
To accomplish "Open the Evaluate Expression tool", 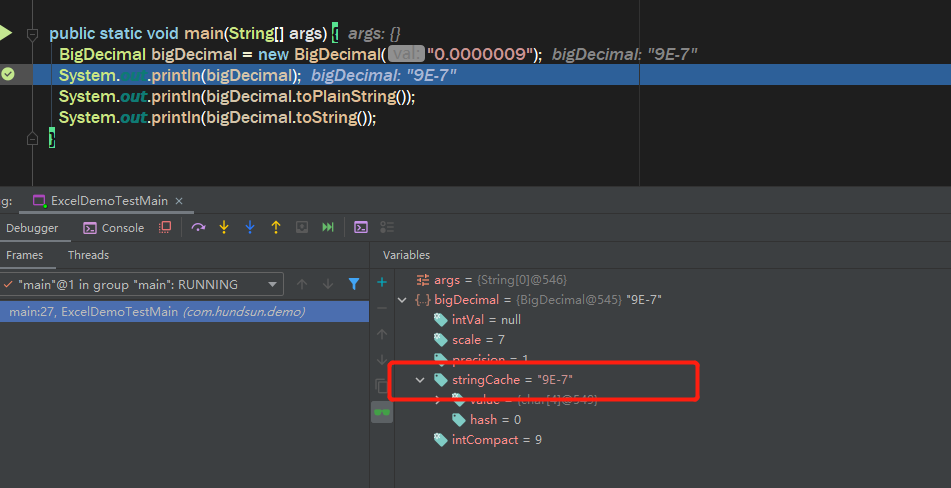I will point(361,227).
